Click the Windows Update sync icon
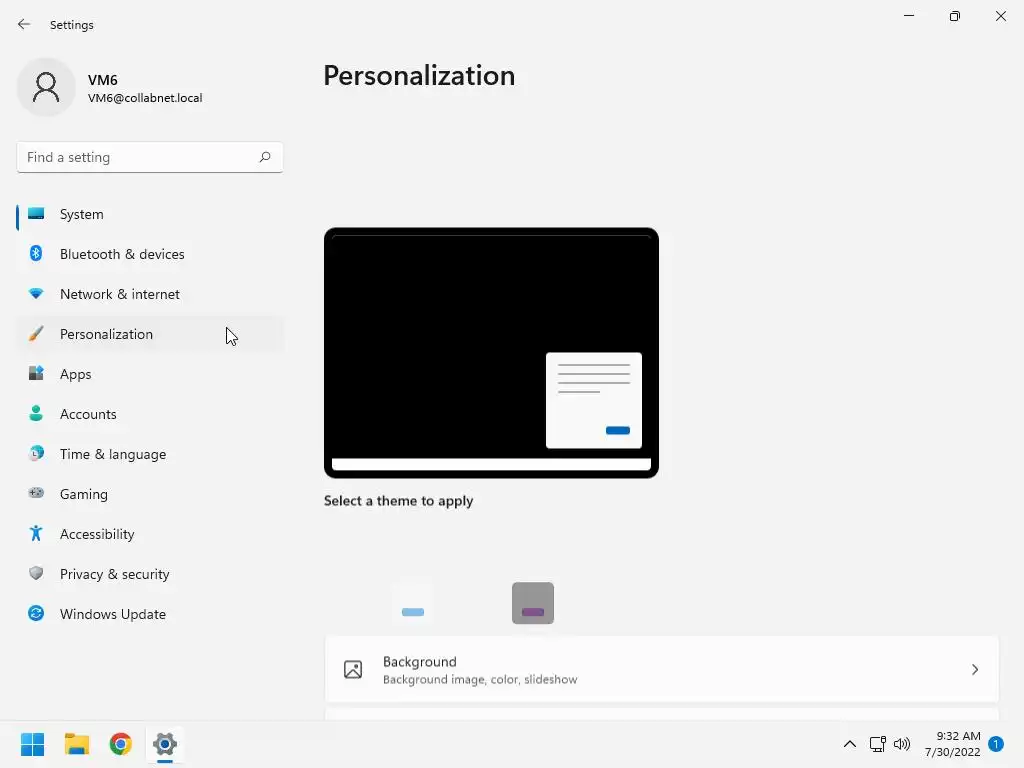The image size is (1024, 768). click(36, 613)
